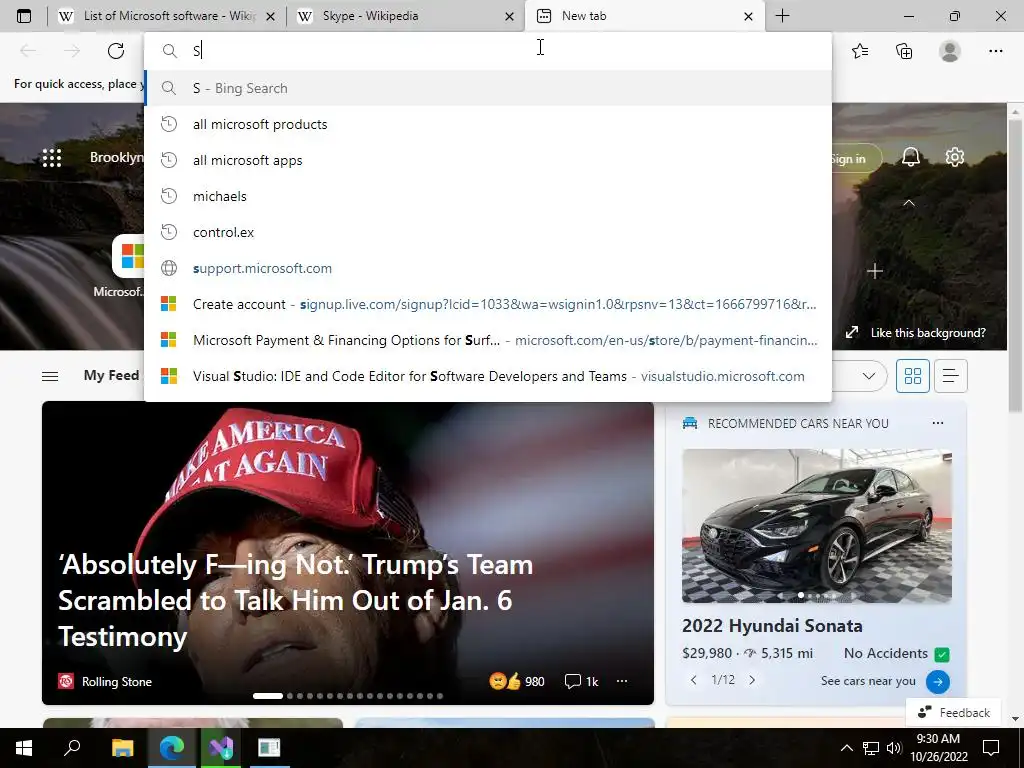Close the New tab tab
This screenshot has width=1024, height=768.
point(748,16)
